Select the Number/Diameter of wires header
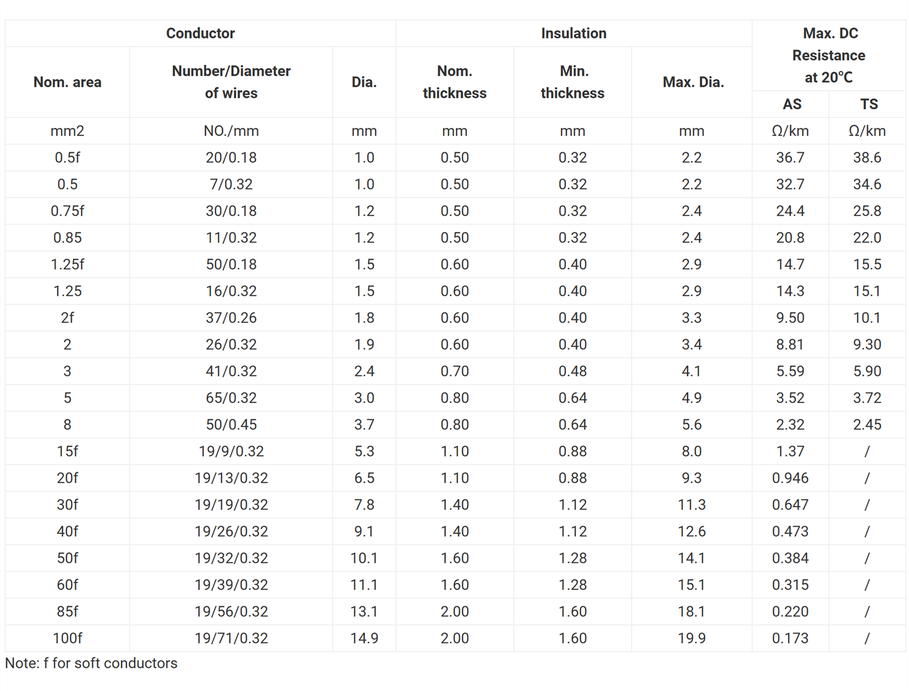909x691 pixels. [231, 82]
